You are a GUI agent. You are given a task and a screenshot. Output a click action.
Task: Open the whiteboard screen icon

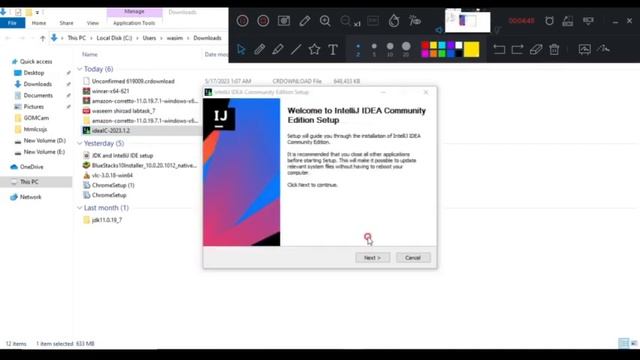tap(584, 49)
